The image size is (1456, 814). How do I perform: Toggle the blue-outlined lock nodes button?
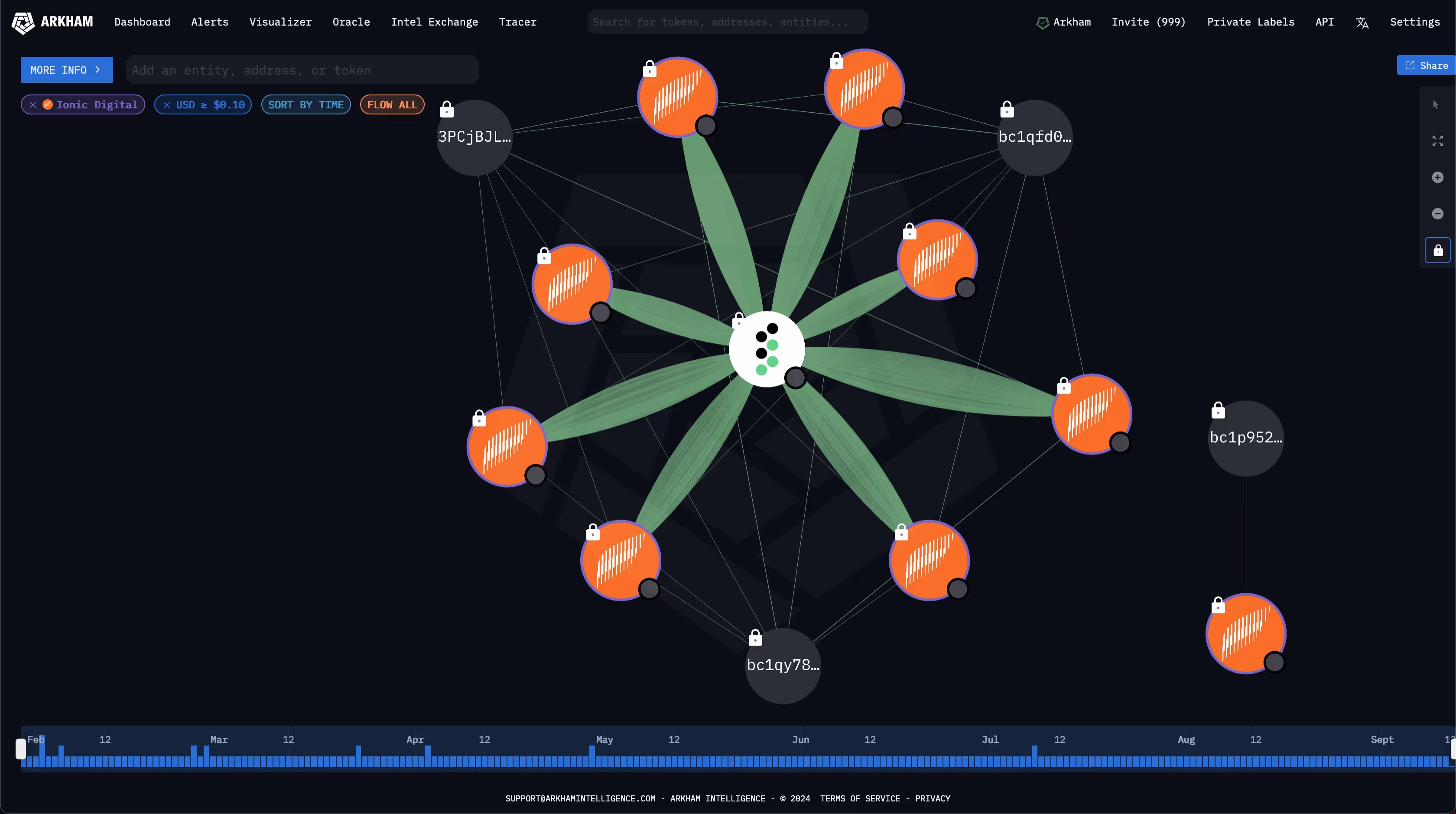point(1437,250)
